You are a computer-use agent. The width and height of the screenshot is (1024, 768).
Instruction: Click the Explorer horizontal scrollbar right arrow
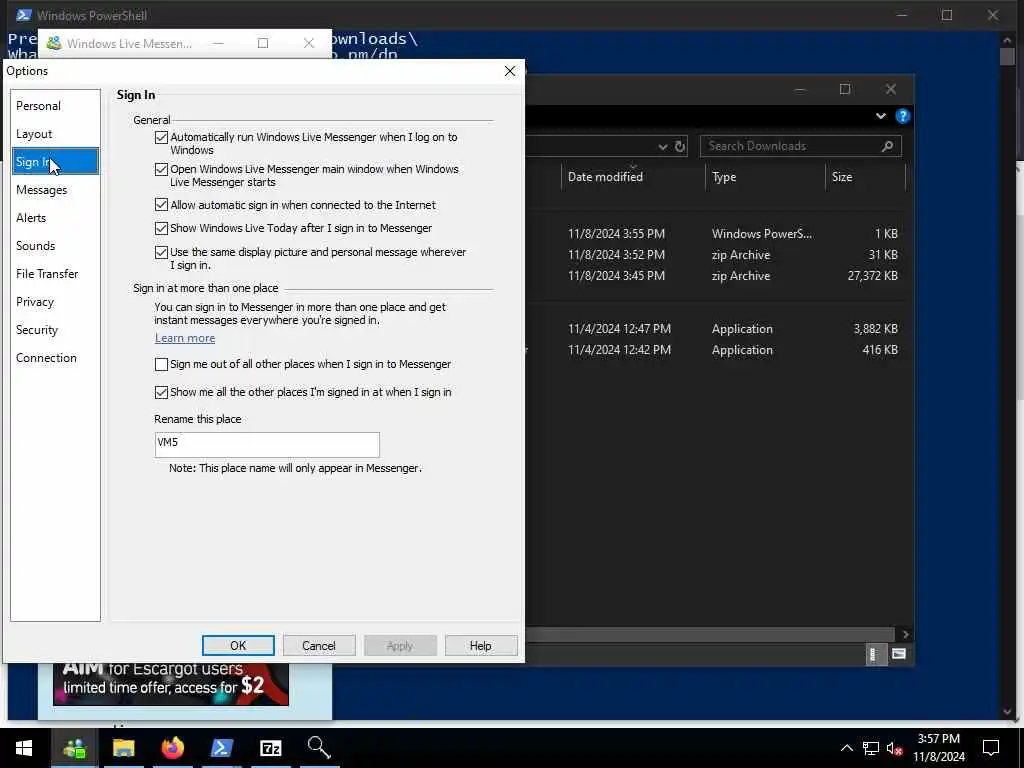click(x=905, y=635)
